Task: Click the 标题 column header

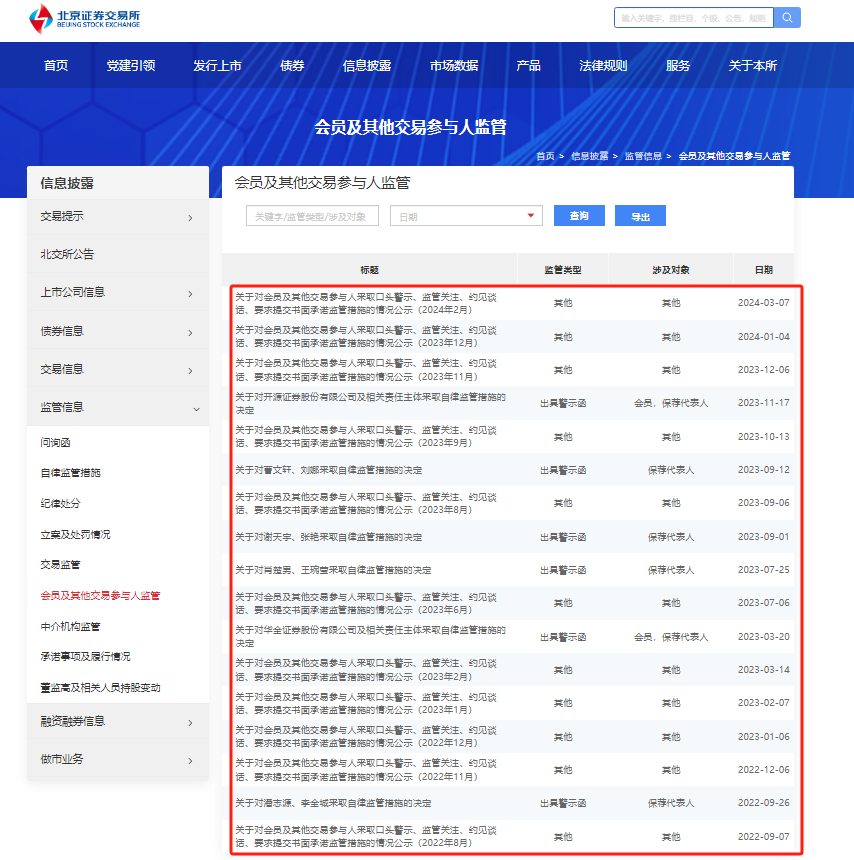Action: [x=369, y=269]
